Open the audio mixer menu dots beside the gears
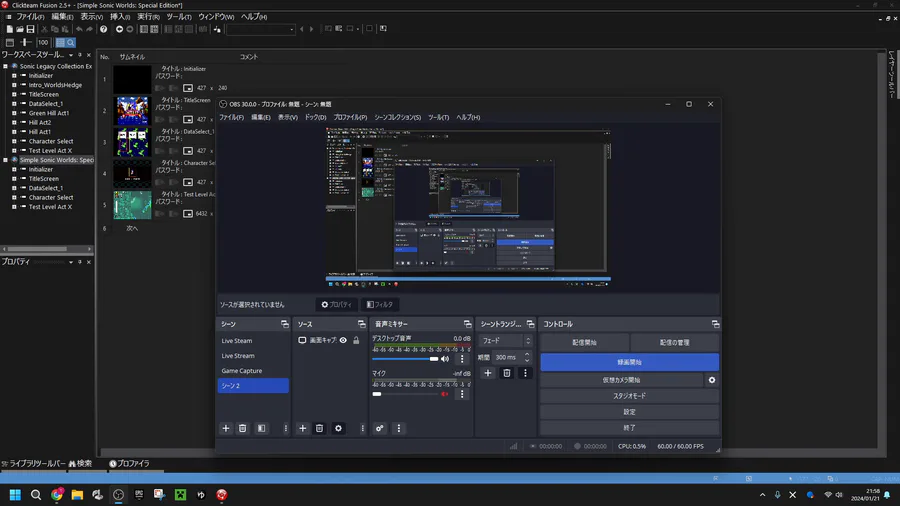Image resolution: width=900 pixels, height=506 pixels. pos(399,429)
